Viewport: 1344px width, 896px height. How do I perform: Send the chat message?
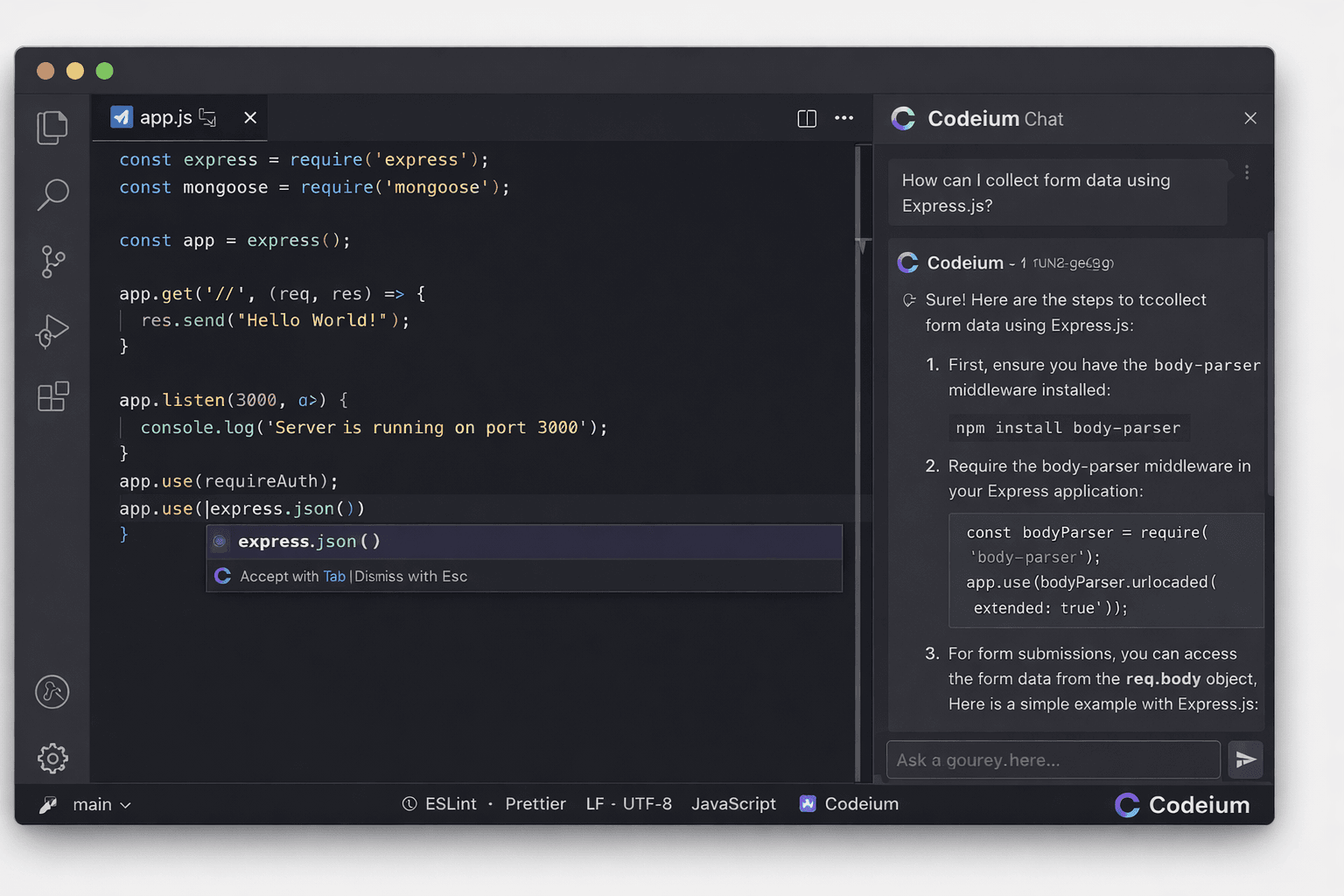point(1245,759)
